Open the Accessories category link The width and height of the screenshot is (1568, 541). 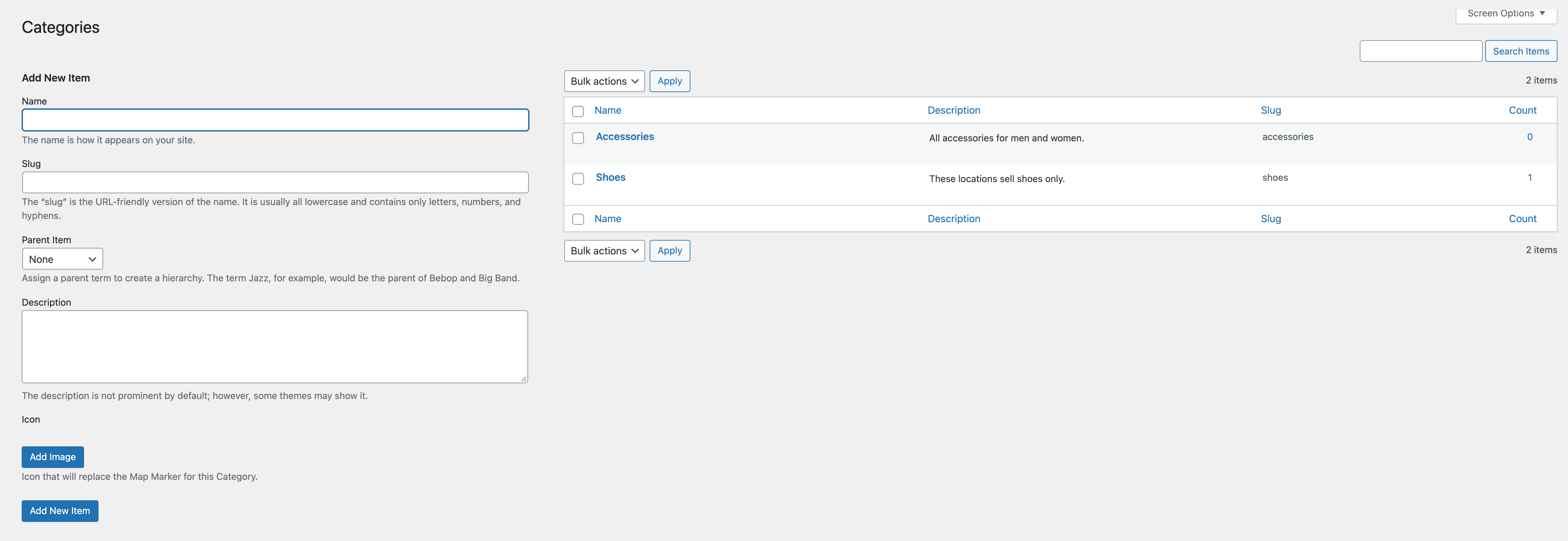tap(624, 136)
